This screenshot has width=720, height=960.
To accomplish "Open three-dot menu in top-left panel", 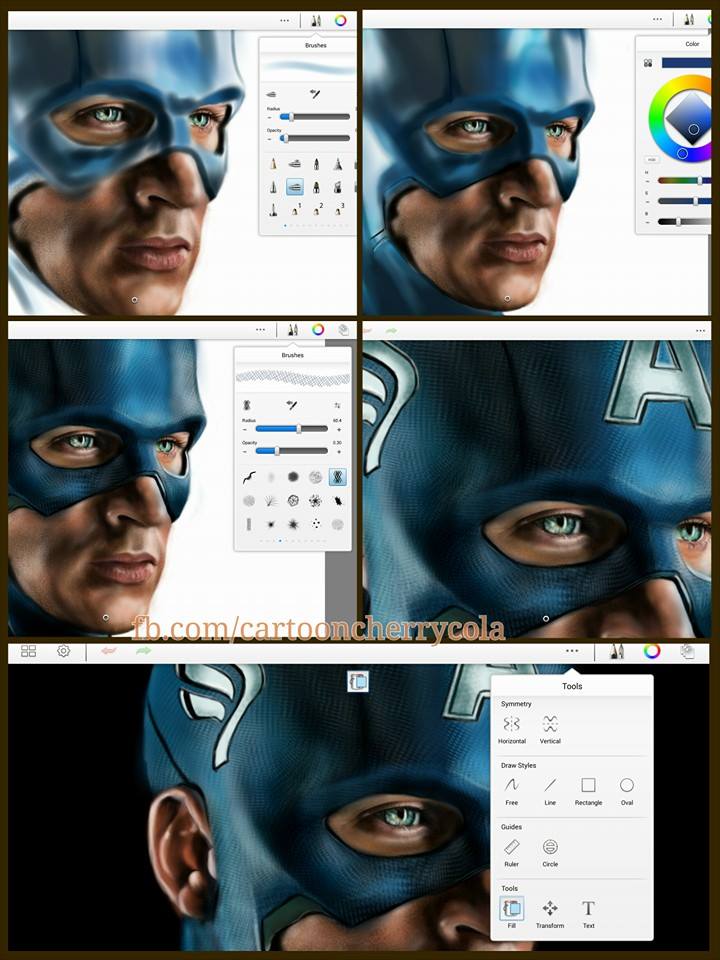I will [285, 20].
